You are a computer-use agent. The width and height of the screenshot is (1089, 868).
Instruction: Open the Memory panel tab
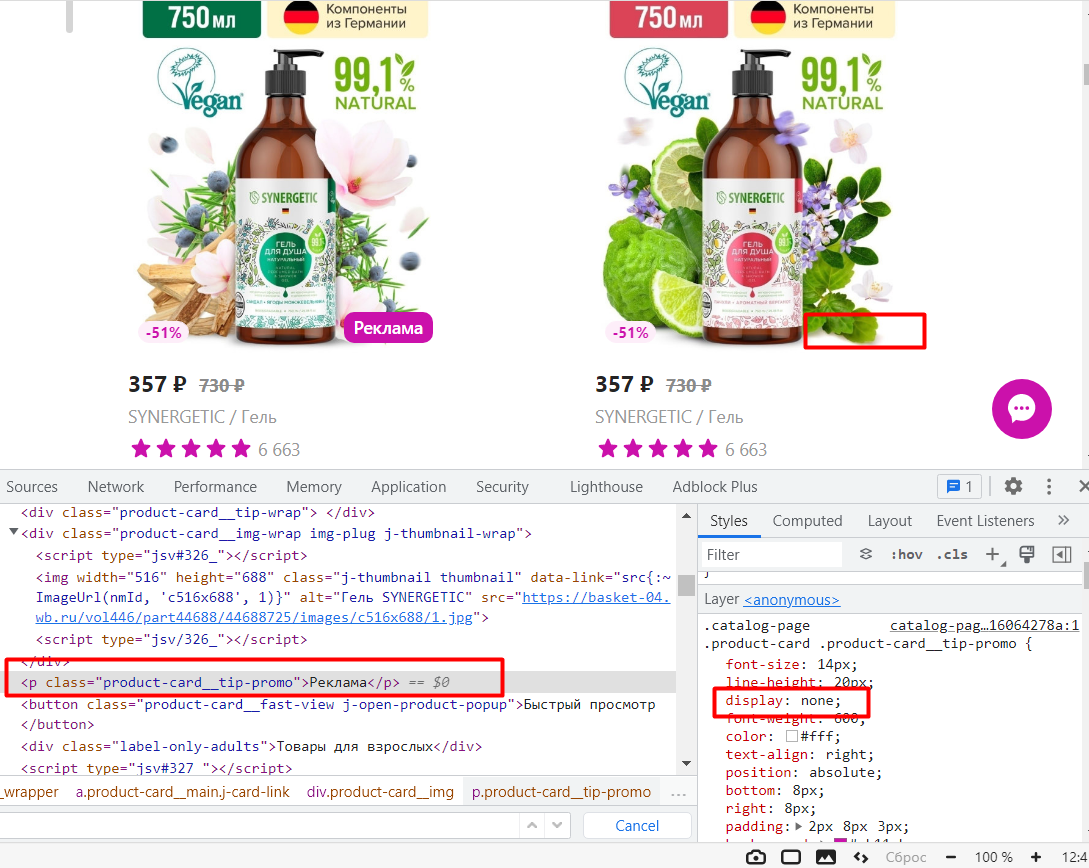pos(314,487)
